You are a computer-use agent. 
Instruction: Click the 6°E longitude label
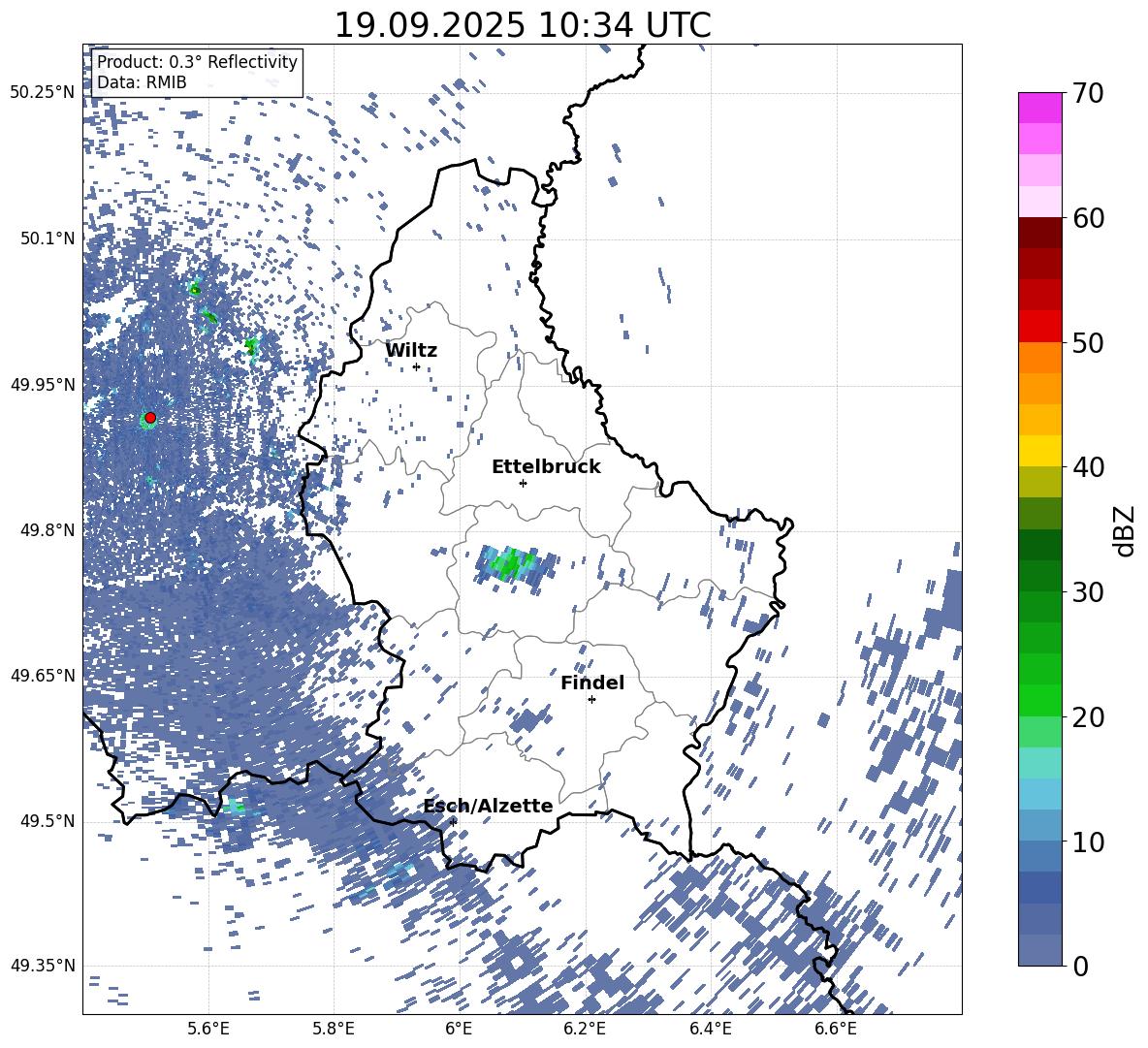pos(459,1029)
